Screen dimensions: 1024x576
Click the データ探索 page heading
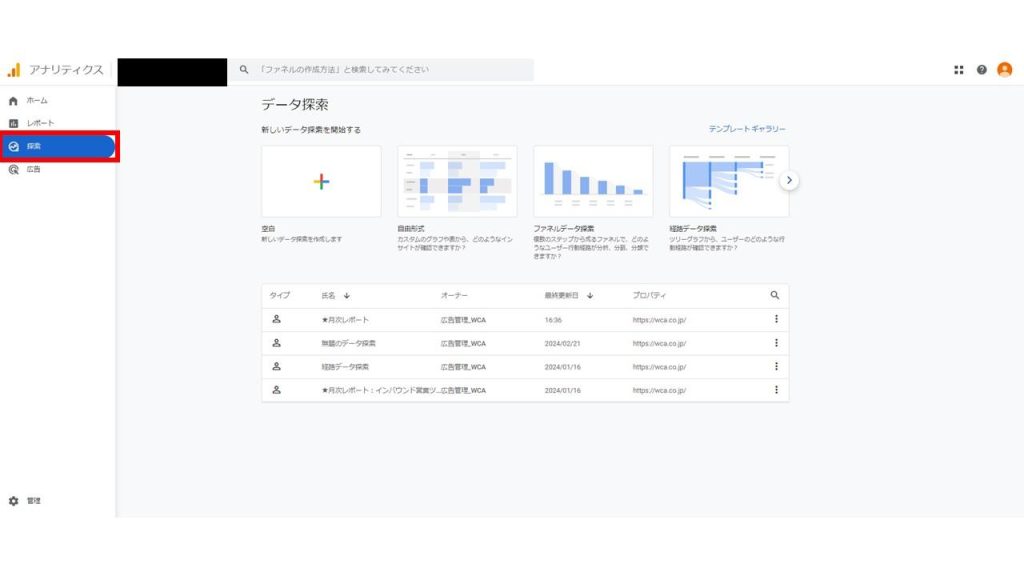295,104
